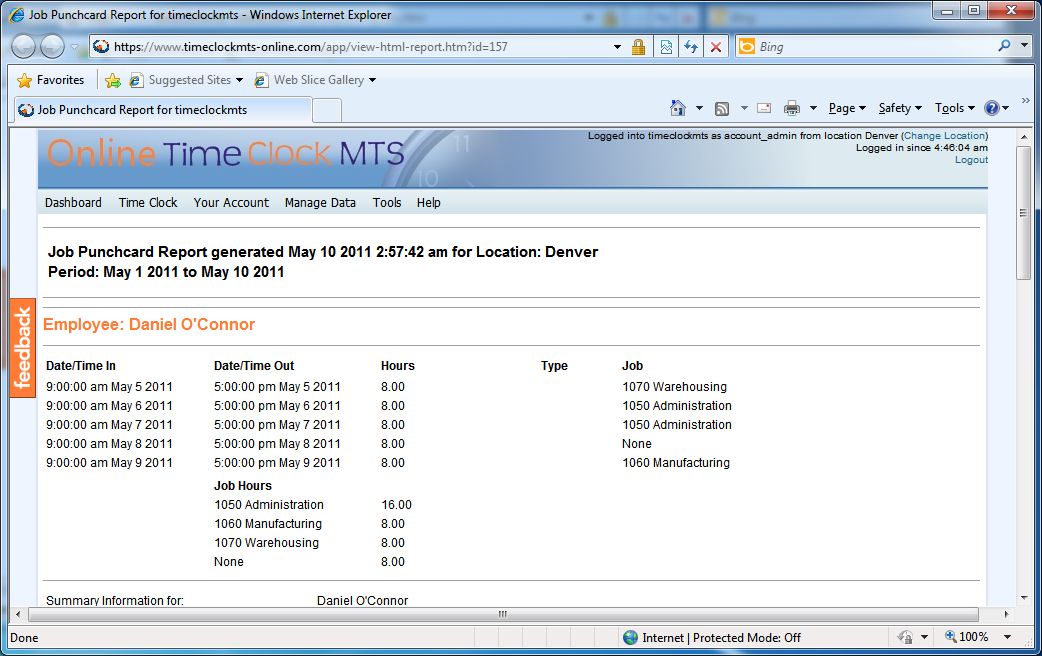Open the Manage Data menu item

tap(320, 203)
